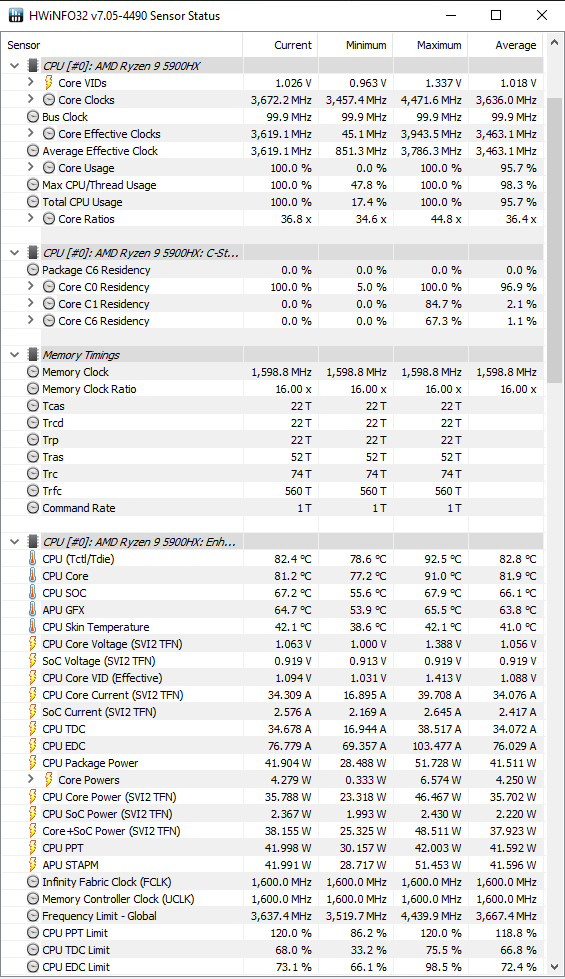Collapse the Memory Timings group

click(x=14, y=355)
